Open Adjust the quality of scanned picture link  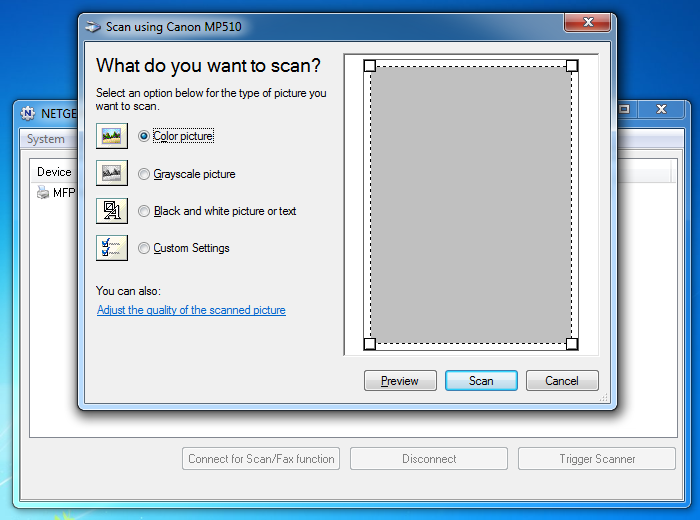[x=191, y=310]
